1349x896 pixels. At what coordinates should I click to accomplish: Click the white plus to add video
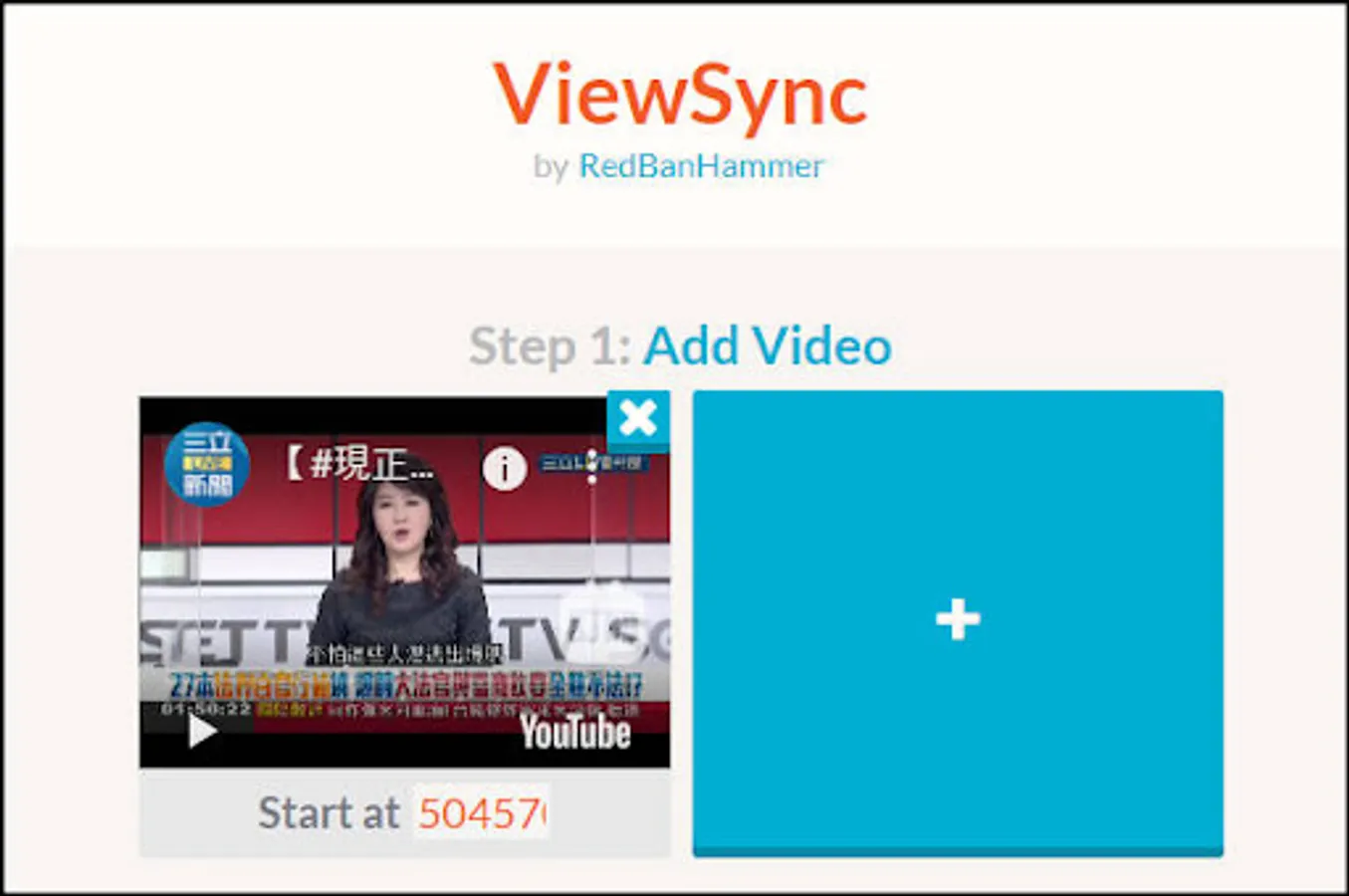pos(957,618)
